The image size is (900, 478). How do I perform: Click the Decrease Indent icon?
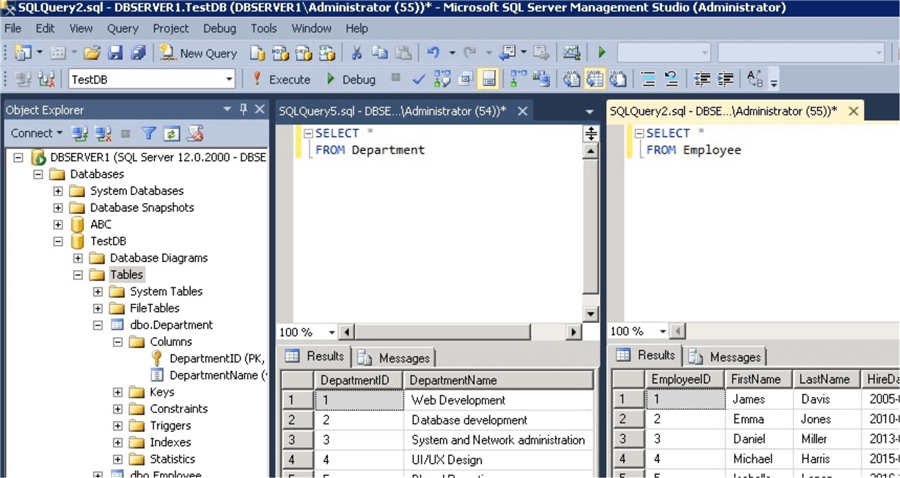702,79
